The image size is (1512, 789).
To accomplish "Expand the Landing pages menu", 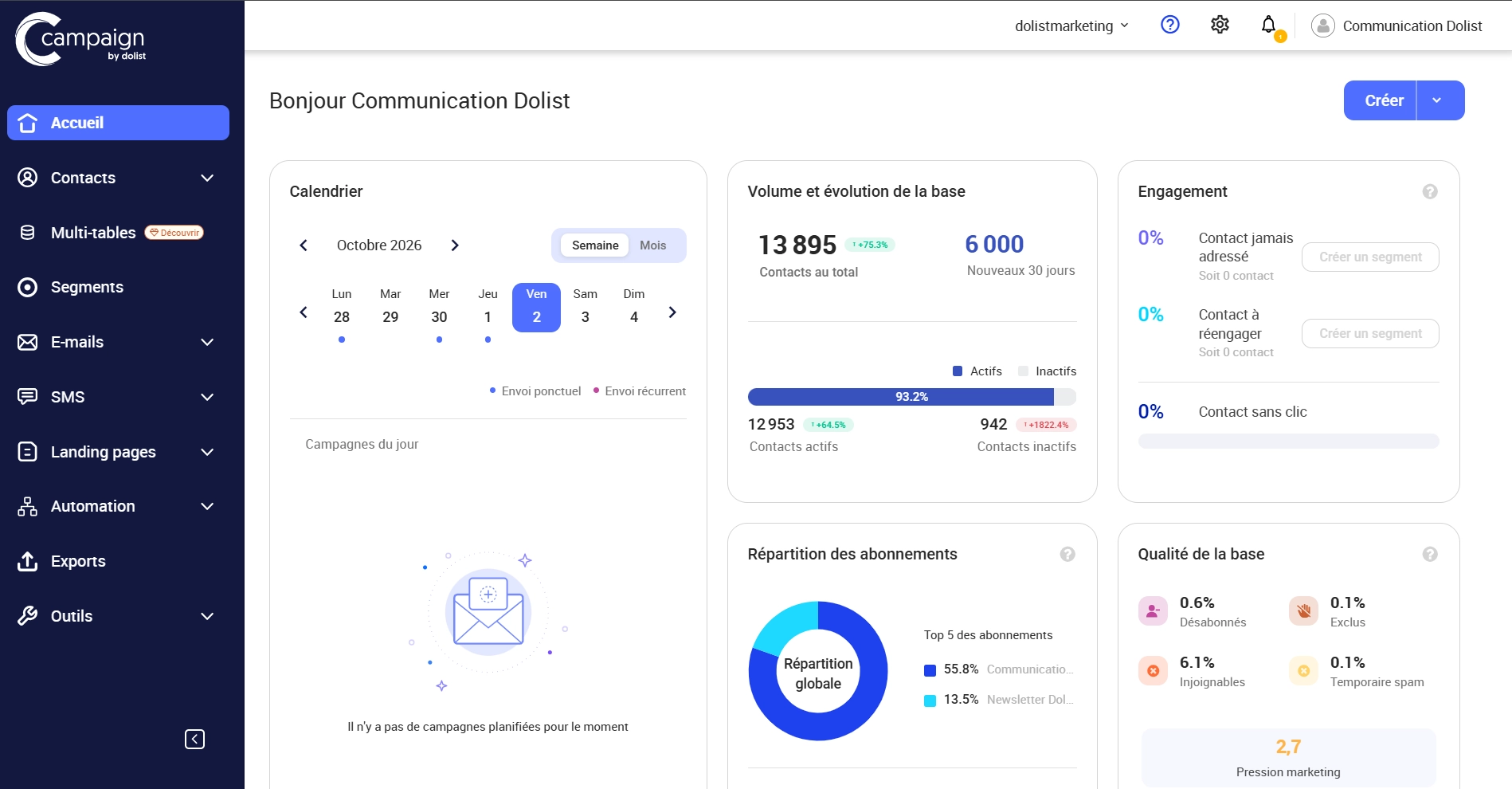I will click(207, 452).
